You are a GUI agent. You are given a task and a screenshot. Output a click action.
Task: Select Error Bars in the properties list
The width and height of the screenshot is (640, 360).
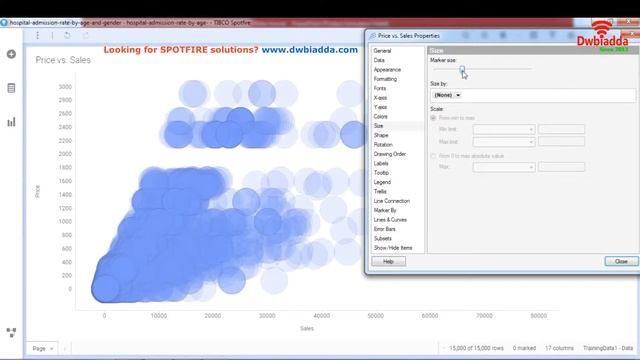click(x=384, y=229)
